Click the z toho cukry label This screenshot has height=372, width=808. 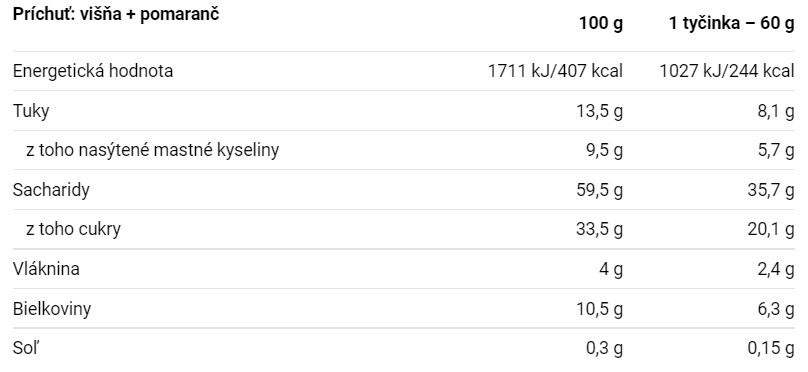pyautogui.click(x=73, y=229)
